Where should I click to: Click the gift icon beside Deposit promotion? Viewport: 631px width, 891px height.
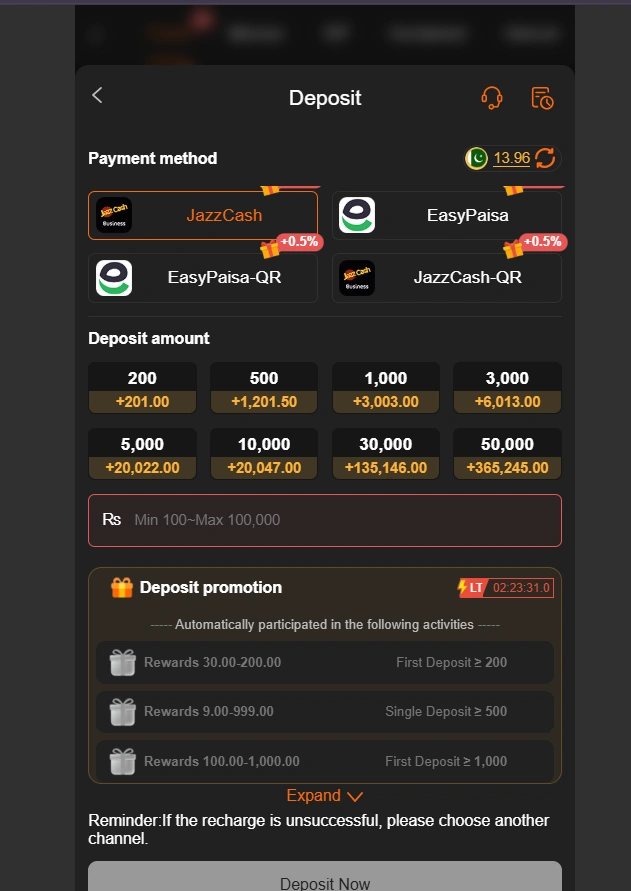[121, 587]
